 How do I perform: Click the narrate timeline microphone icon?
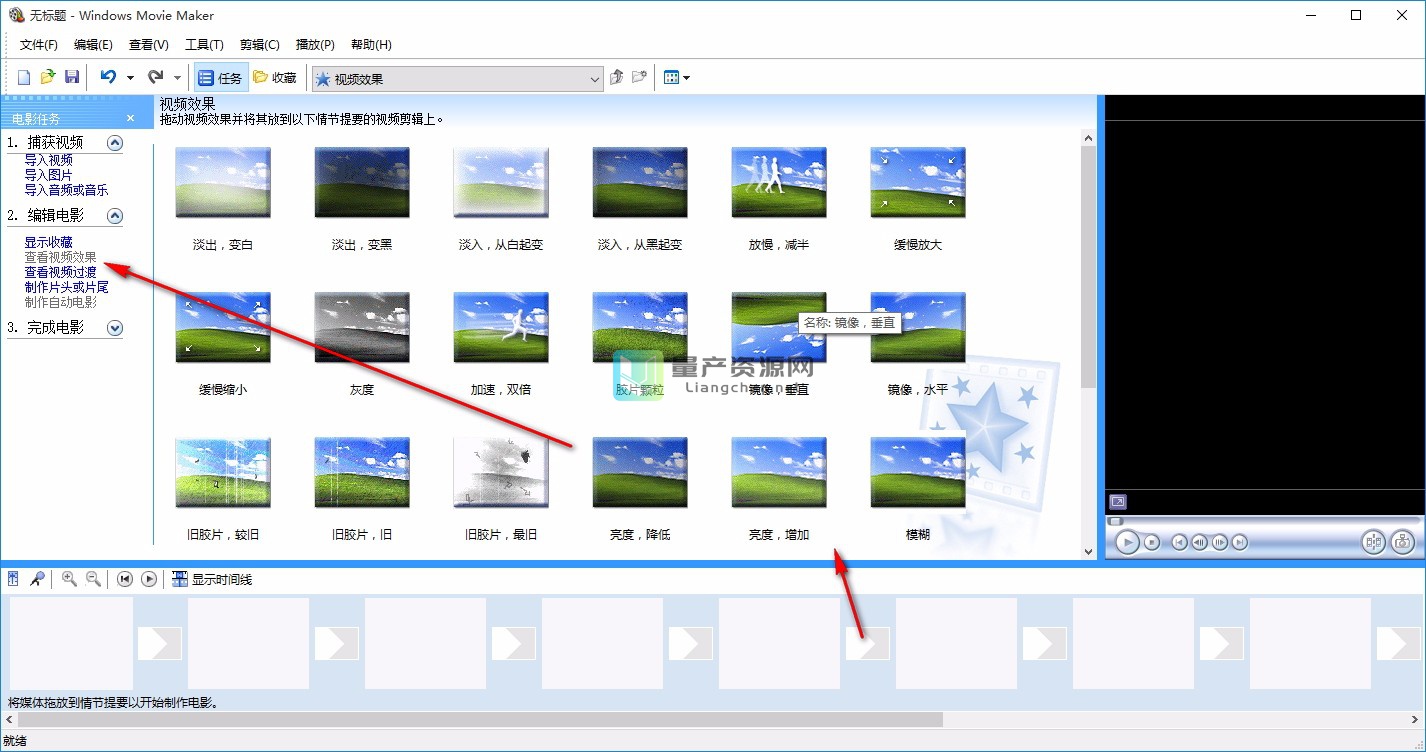37,579
